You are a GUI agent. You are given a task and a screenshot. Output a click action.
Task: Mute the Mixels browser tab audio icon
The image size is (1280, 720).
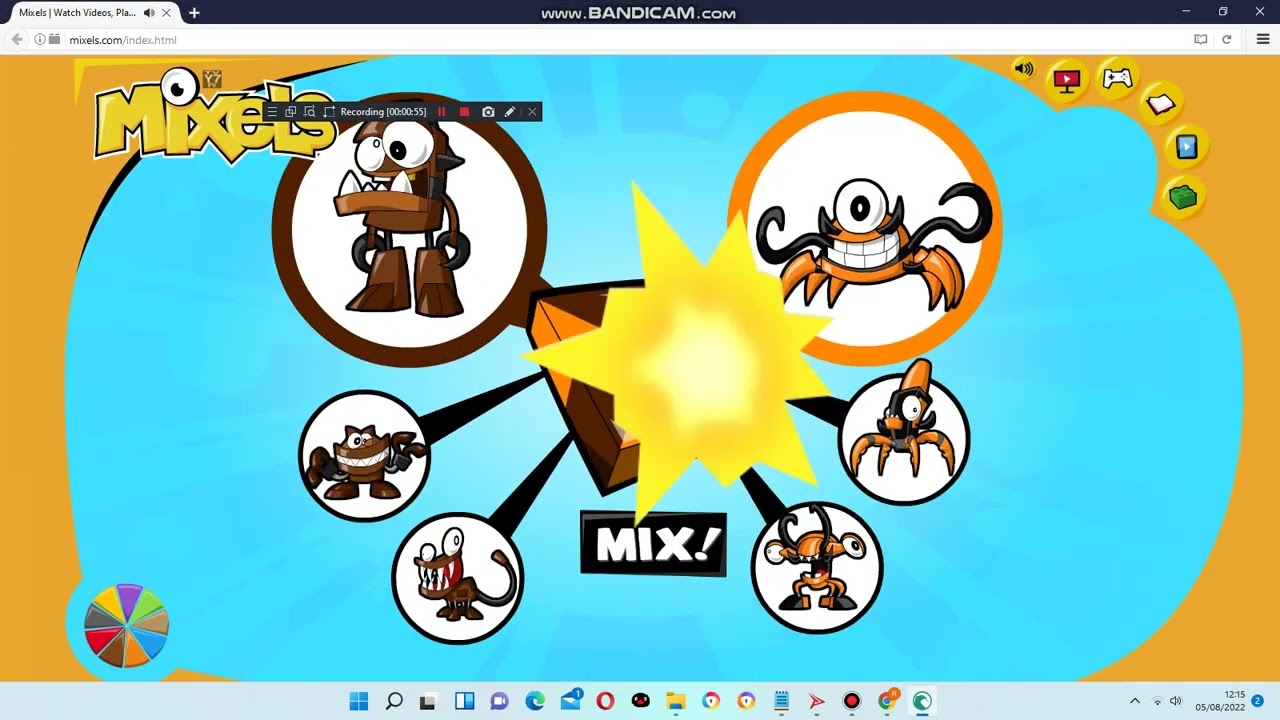149,13
